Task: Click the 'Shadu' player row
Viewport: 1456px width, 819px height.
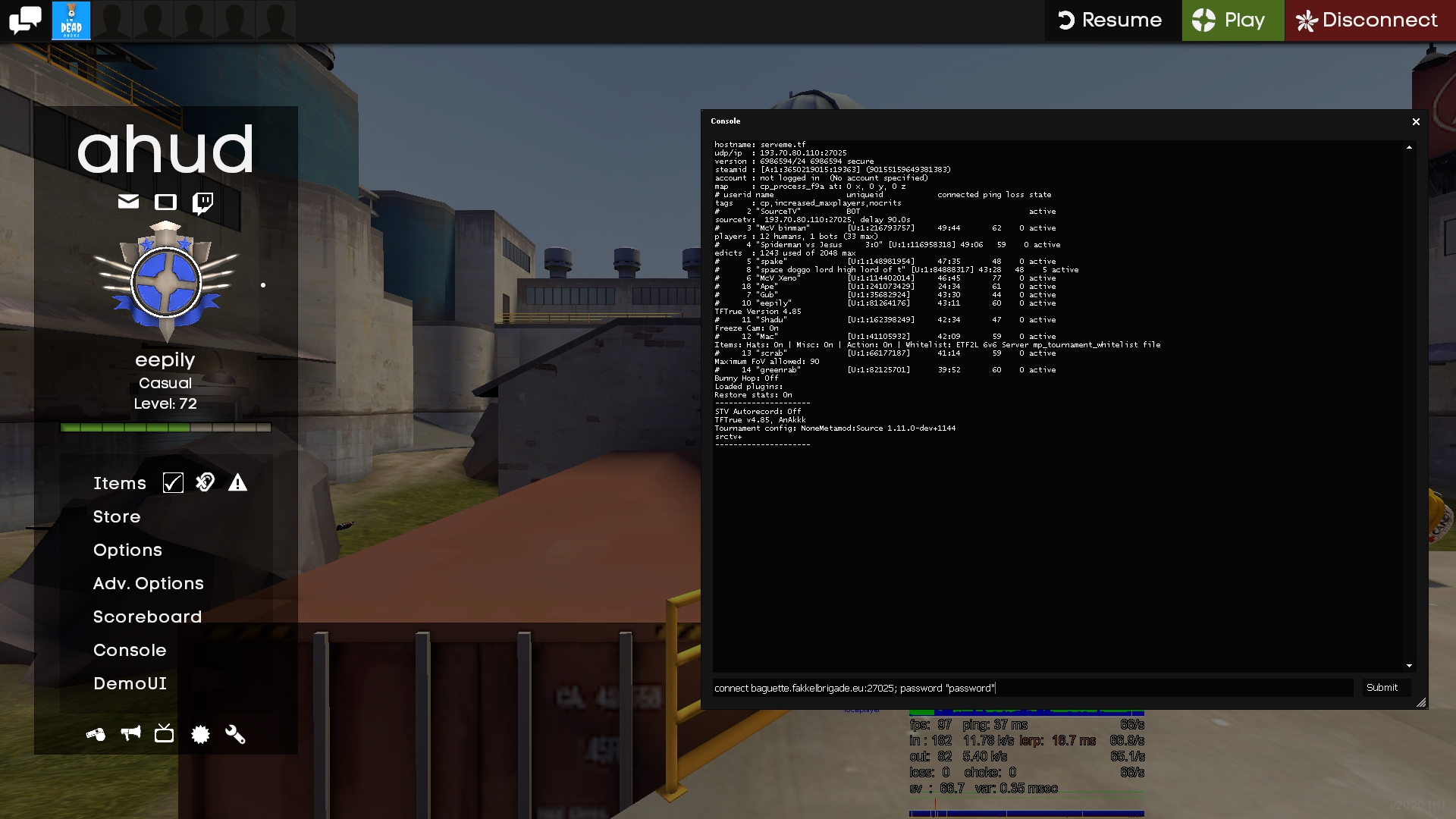Action: 885,320
